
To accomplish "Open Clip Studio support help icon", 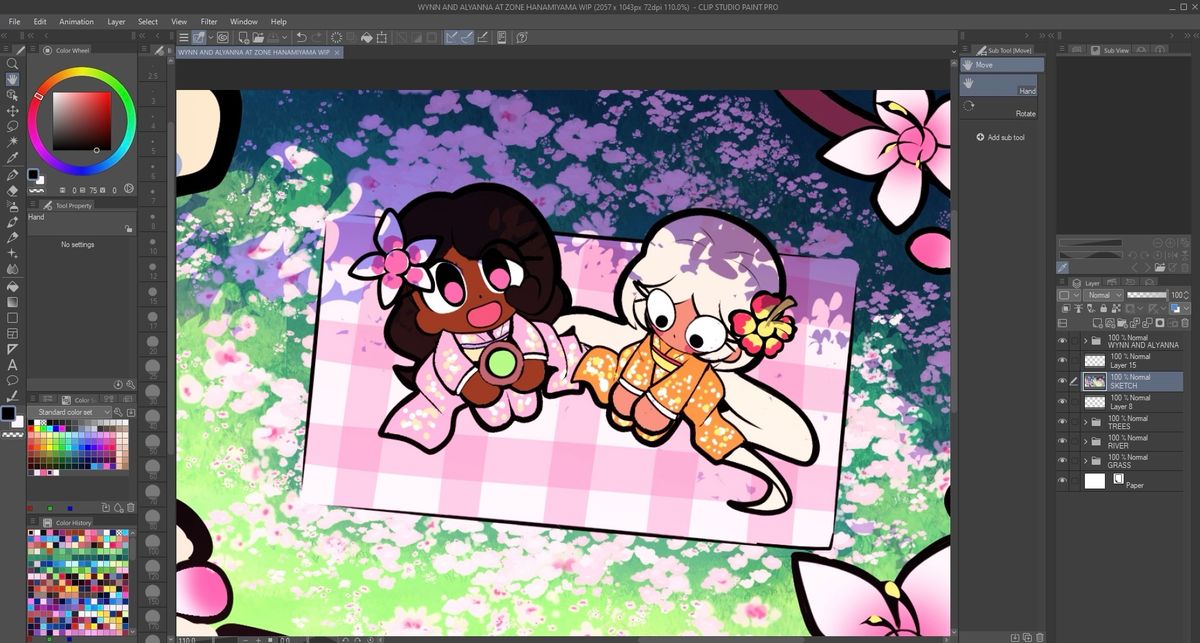I will (523, 38).
